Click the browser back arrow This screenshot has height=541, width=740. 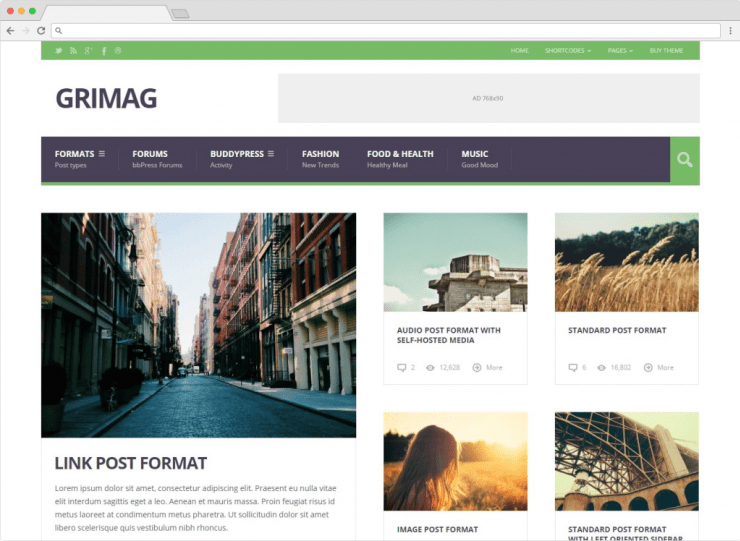[x=11, y=31]
